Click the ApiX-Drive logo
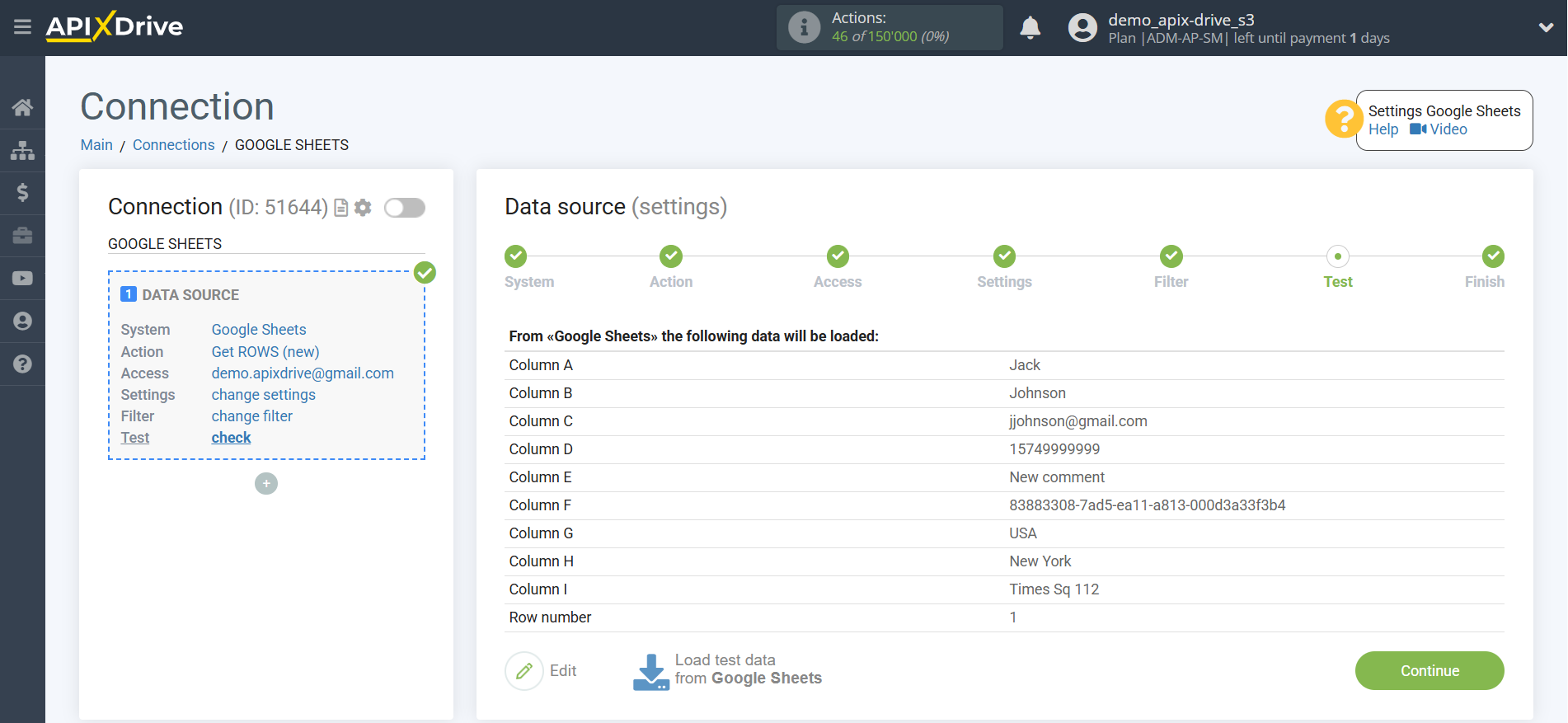Viewport: 1568px width, 723px height. pyautogui.click(x=115, y=26)
